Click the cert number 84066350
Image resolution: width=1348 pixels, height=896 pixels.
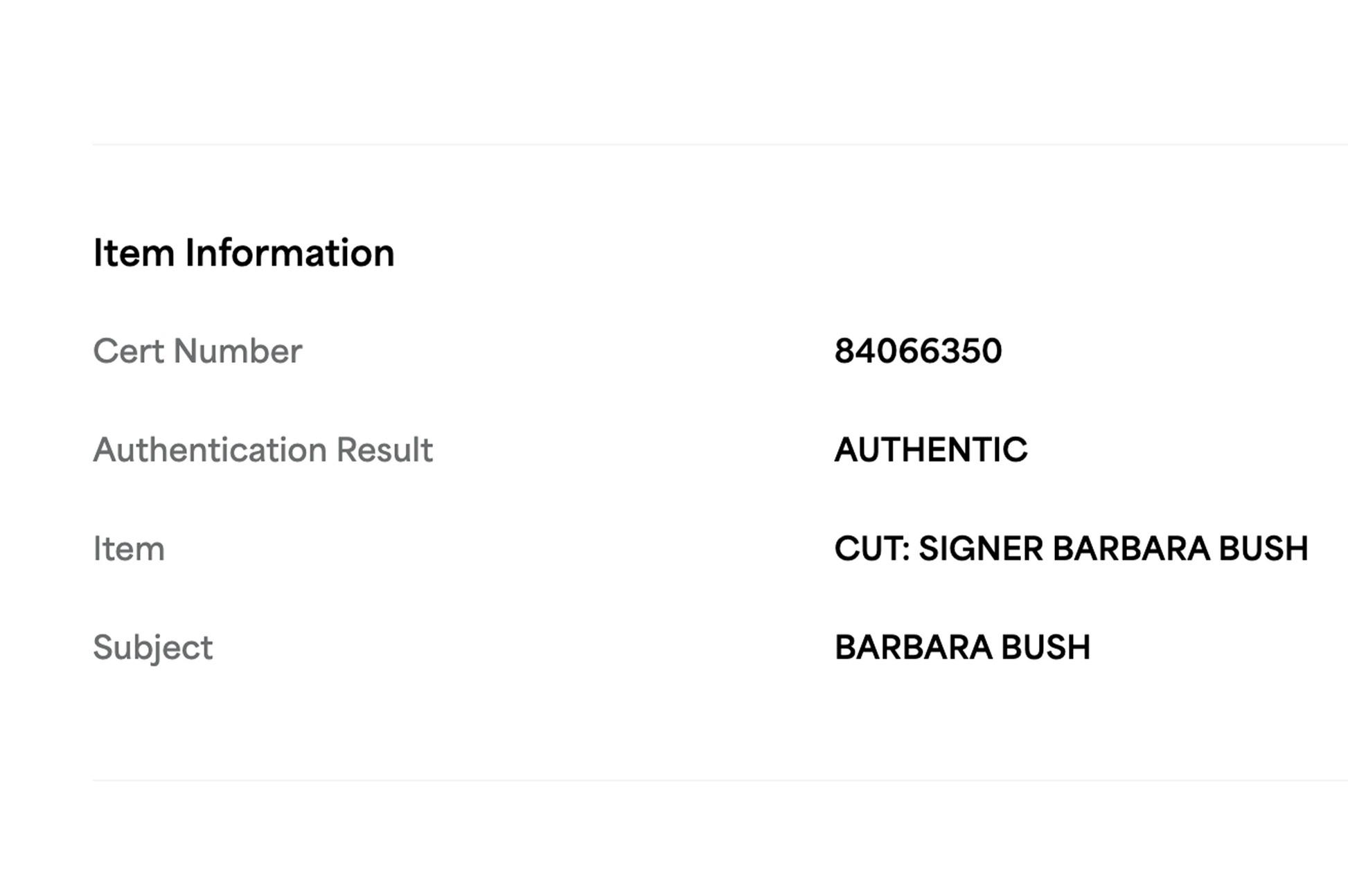tap(918, 351)
